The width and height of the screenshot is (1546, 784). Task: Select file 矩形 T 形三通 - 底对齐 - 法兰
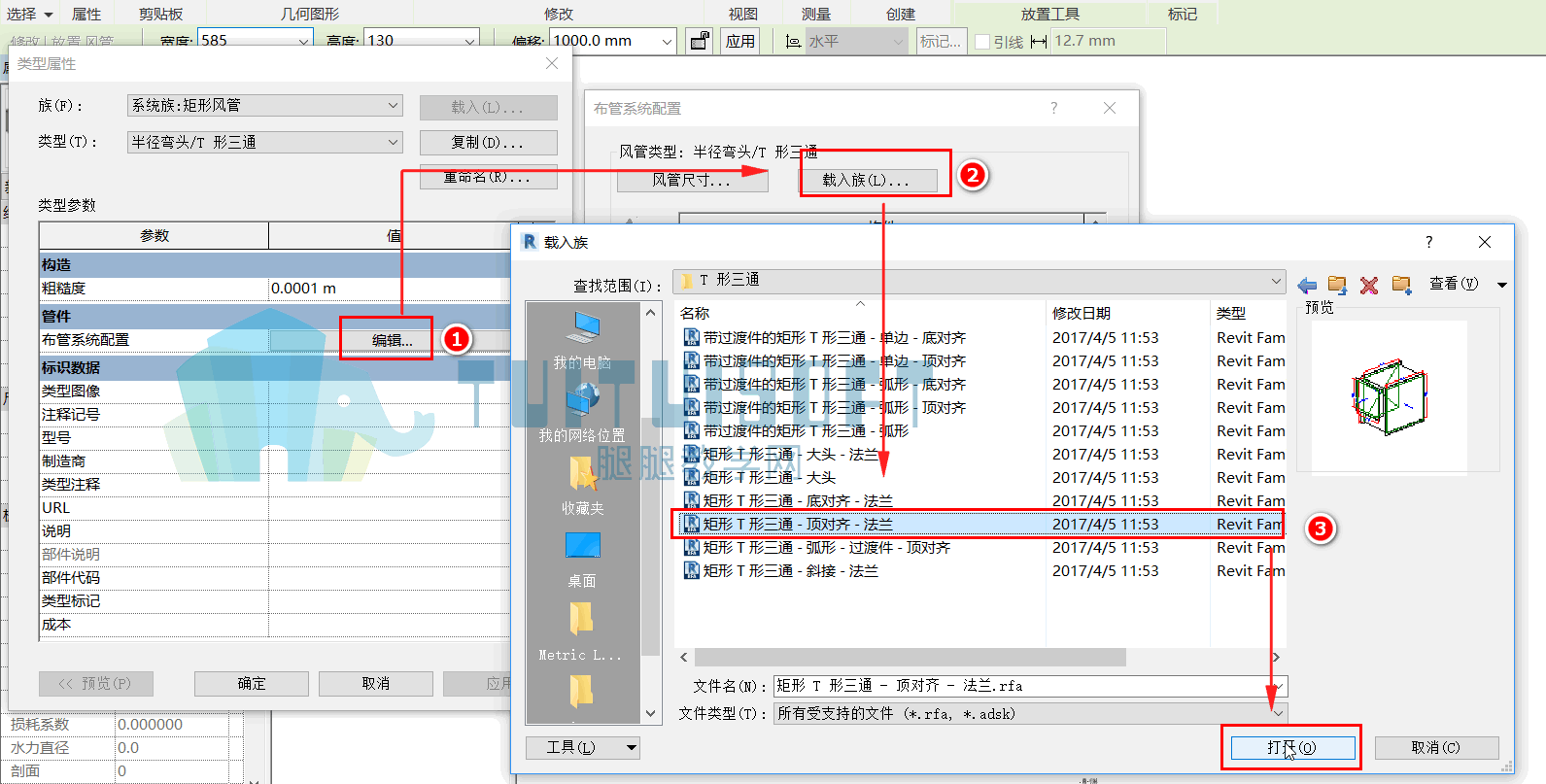[788, 501]
